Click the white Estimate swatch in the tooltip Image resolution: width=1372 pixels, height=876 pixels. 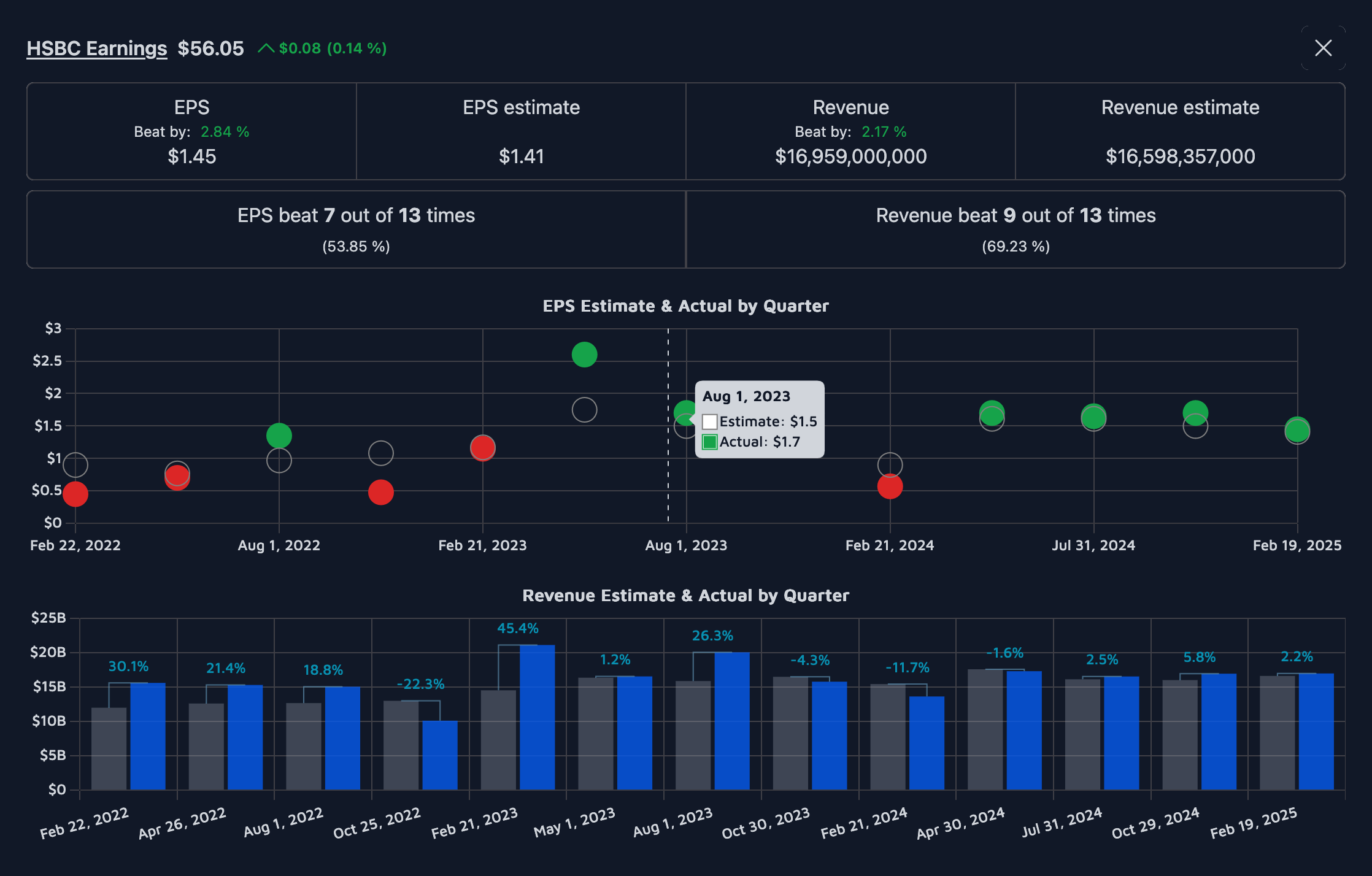pos(710,422)
